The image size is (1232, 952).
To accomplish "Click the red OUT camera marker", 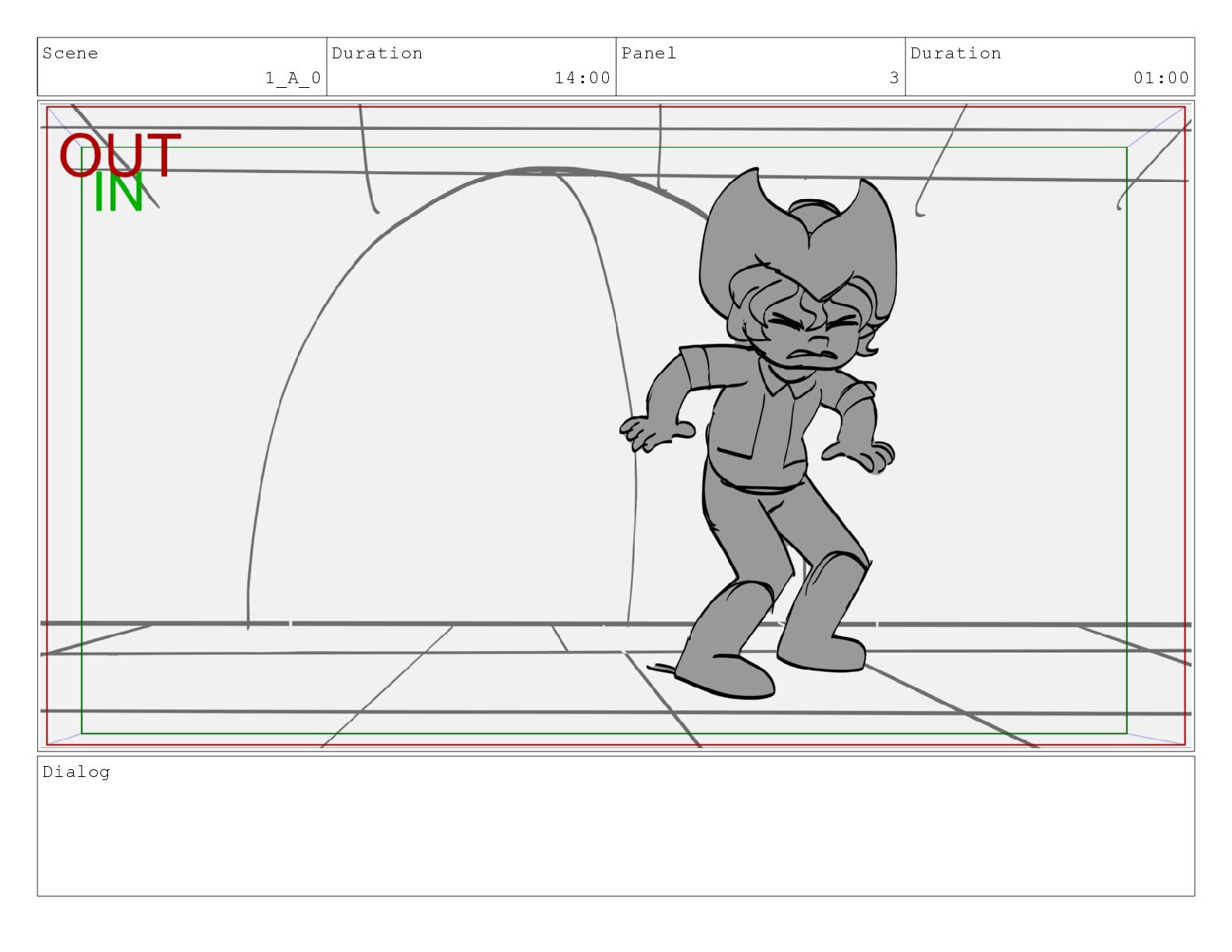I will 120,155.
